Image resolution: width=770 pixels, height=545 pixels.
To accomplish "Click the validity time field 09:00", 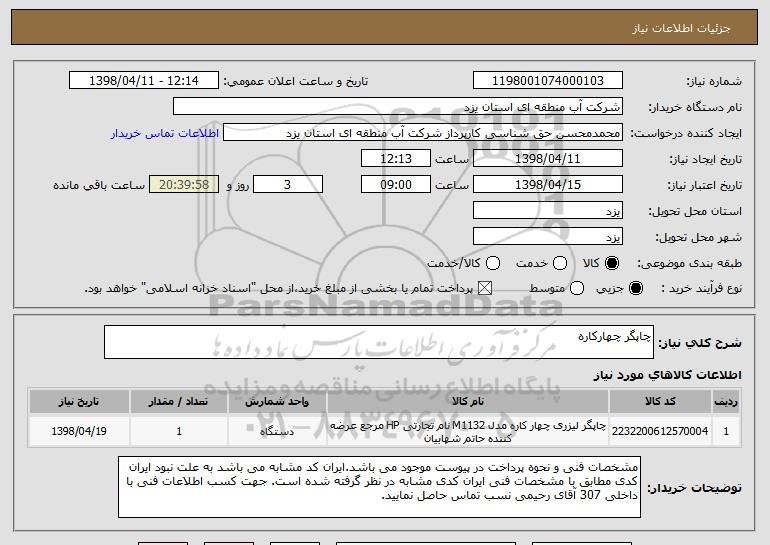I will (x=396, y=185).
